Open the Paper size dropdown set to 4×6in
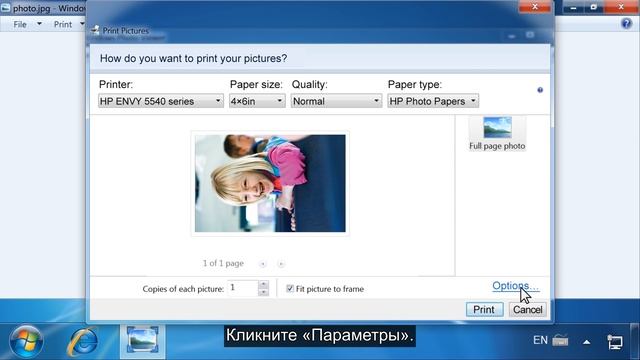The width and height of the screenshot is (640, 360). (x=257, y=101)
